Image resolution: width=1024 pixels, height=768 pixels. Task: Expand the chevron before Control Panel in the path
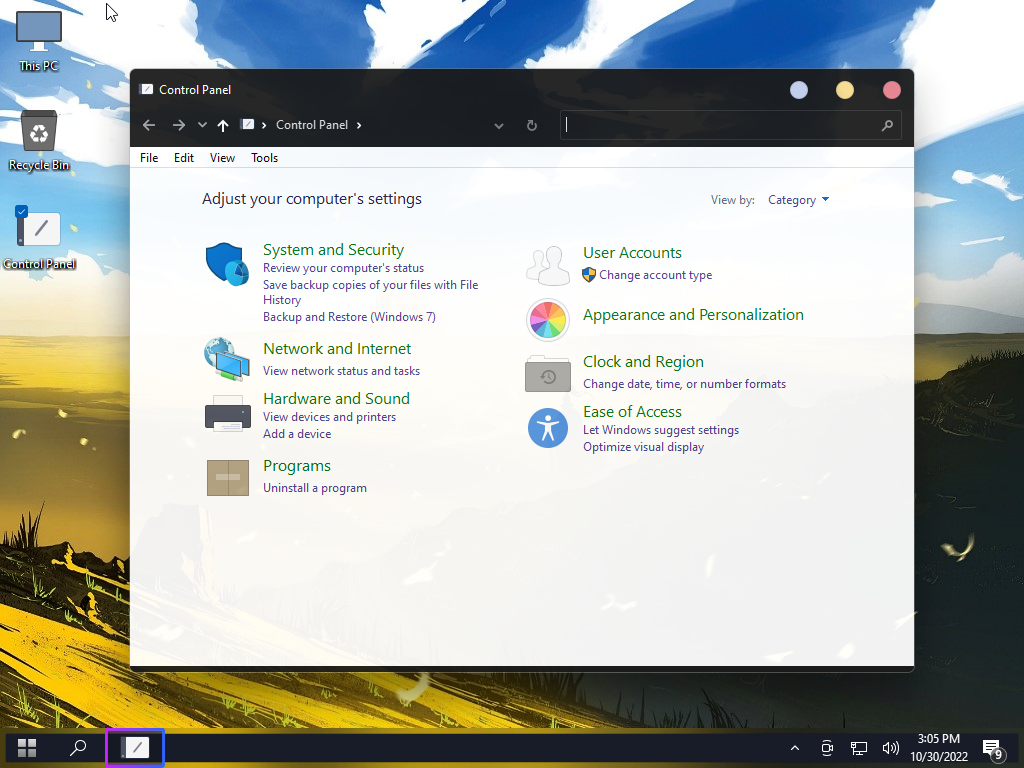(x=264, y=125)
